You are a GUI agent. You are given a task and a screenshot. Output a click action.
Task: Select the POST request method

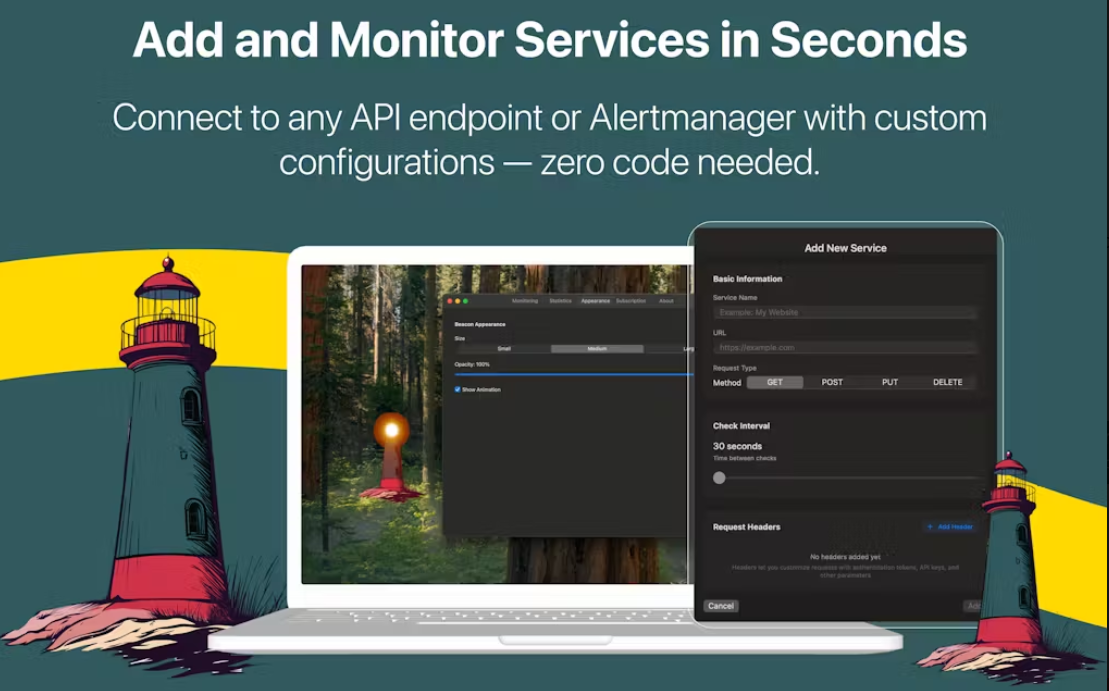click(832, 382)
